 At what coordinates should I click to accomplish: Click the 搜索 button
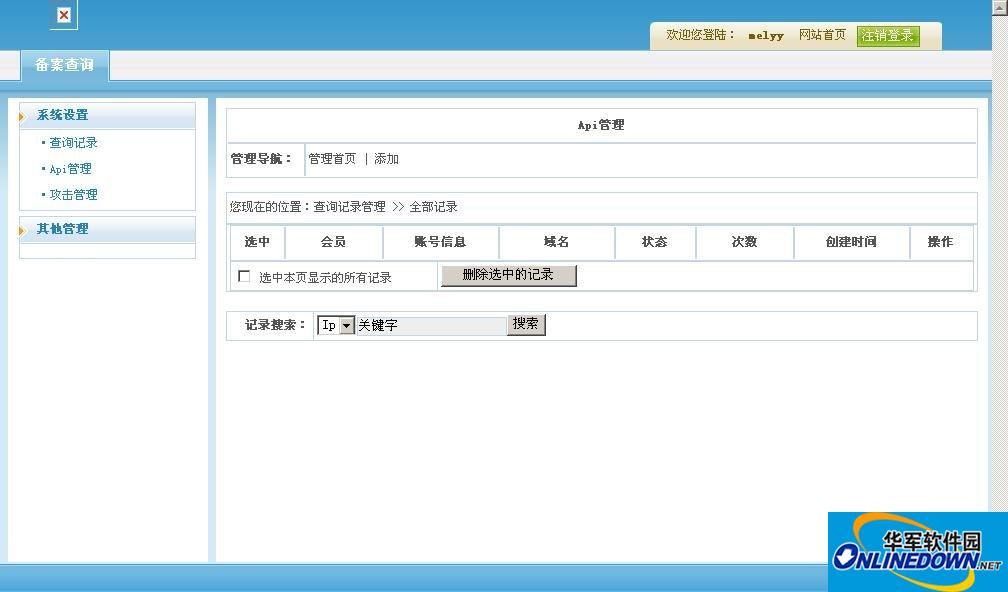(x=526, y=324)
